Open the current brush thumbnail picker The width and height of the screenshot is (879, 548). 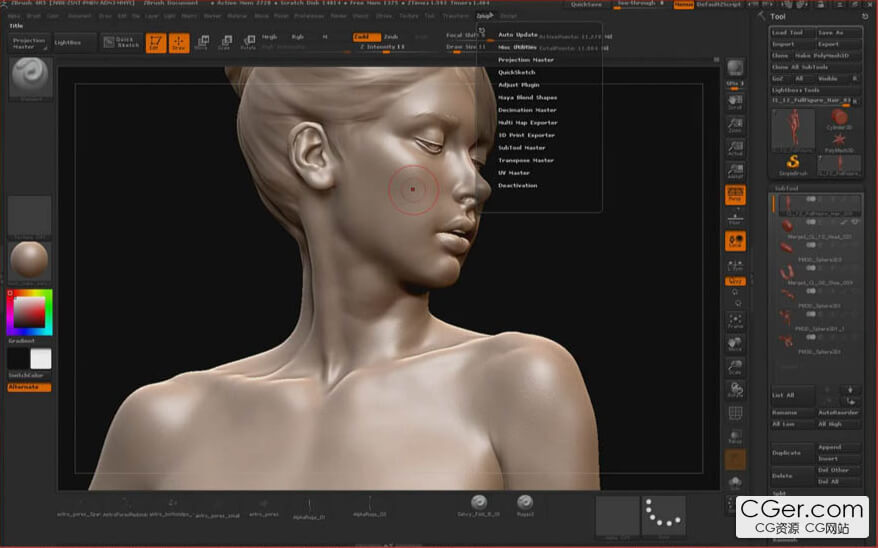point(30,77)
